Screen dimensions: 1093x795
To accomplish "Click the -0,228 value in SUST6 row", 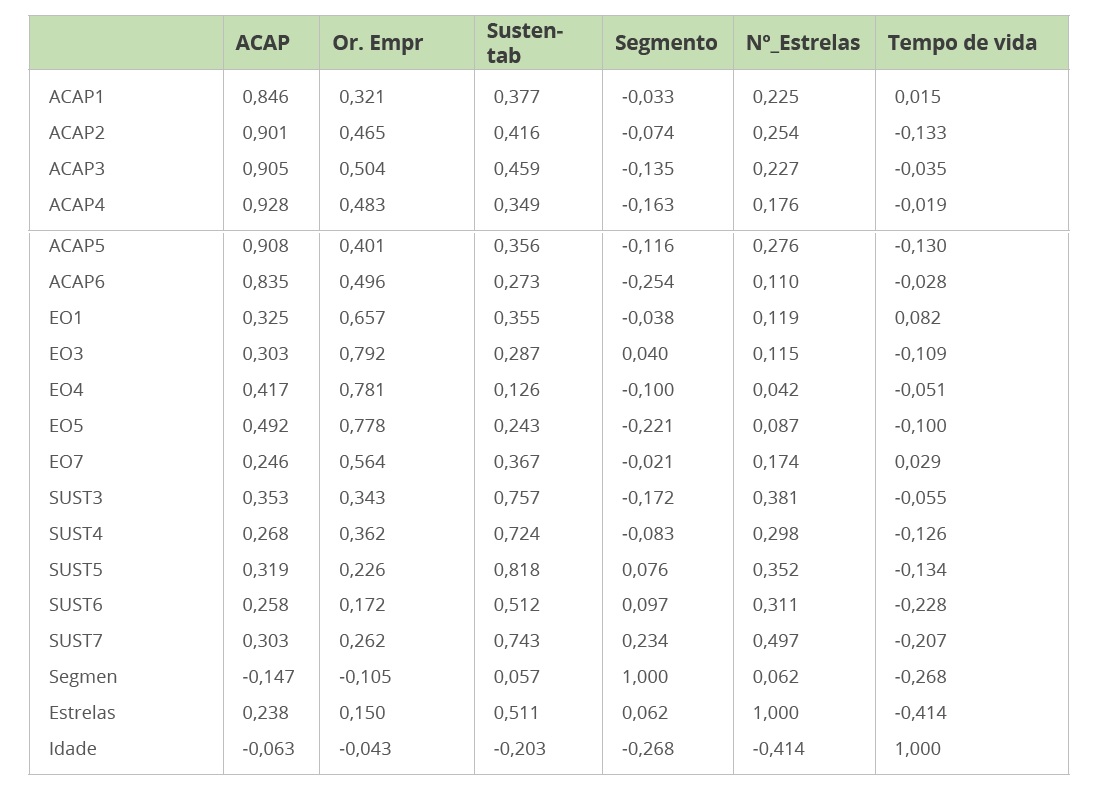I will tap(919, 605).
